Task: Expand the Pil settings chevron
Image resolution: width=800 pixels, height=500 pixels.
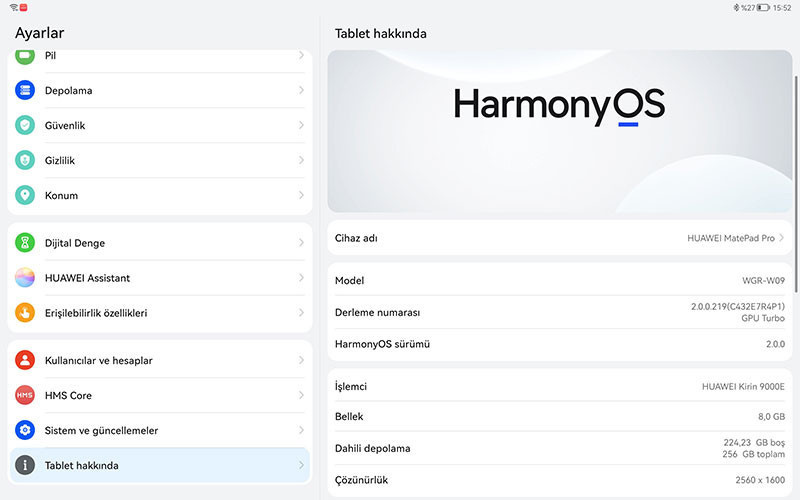Action: pyautogui.click(x=301, y=56)
